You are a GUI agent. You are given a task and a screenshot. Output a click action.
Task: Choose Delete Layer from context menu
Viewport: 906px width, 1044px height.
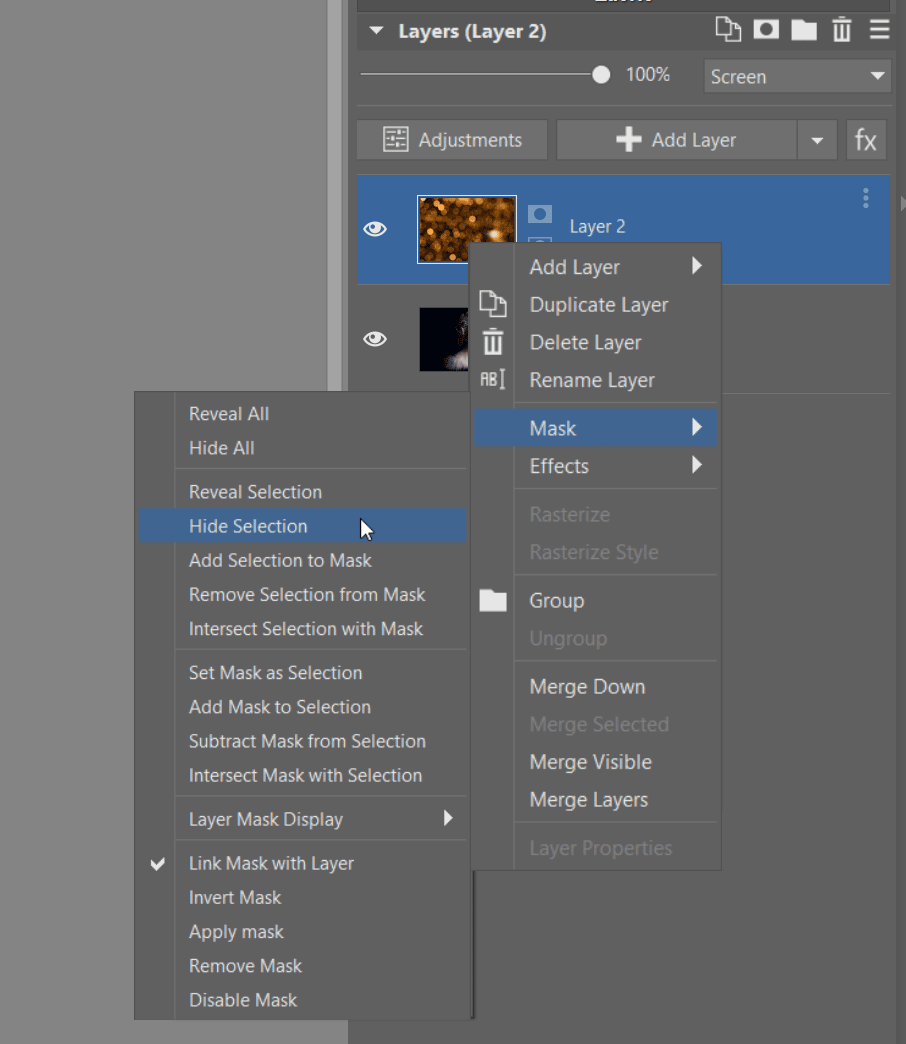click(585, 343)
